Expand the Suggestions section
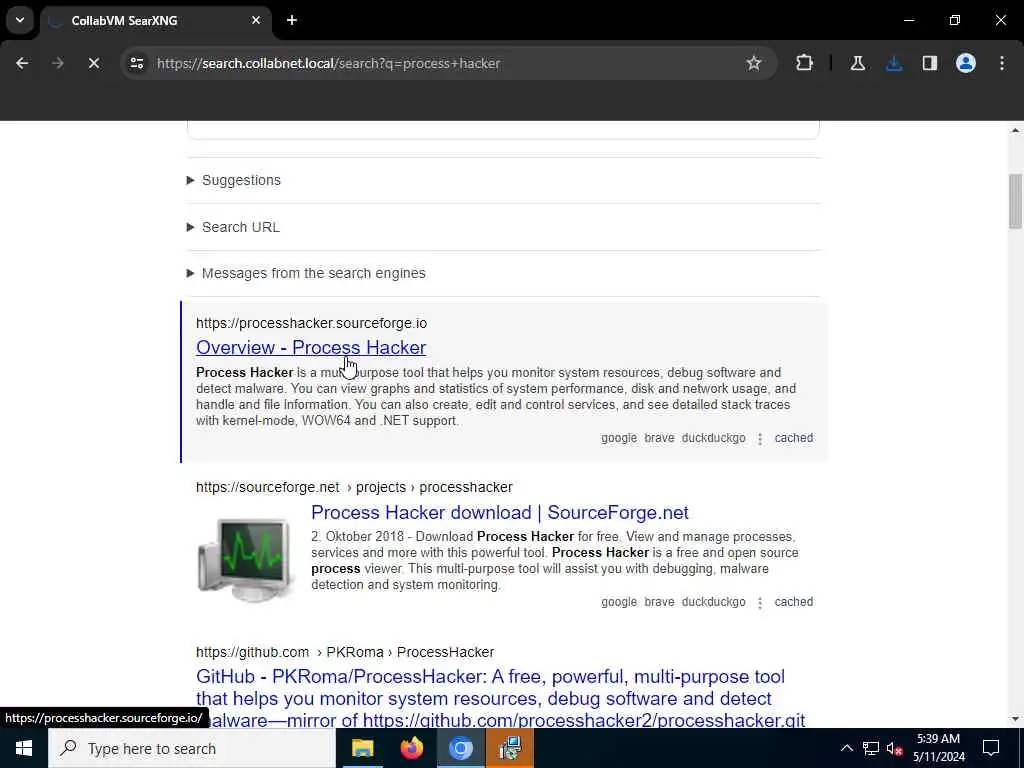This screenshot has width=1024, height=768. (x=234, y=180)
